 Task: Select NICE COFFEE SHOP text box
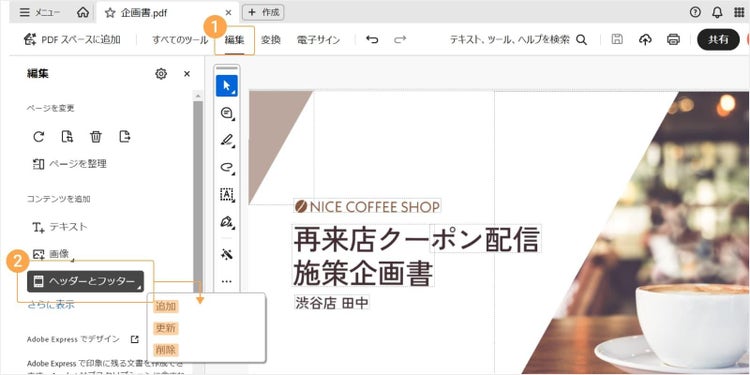coord(367,207)
